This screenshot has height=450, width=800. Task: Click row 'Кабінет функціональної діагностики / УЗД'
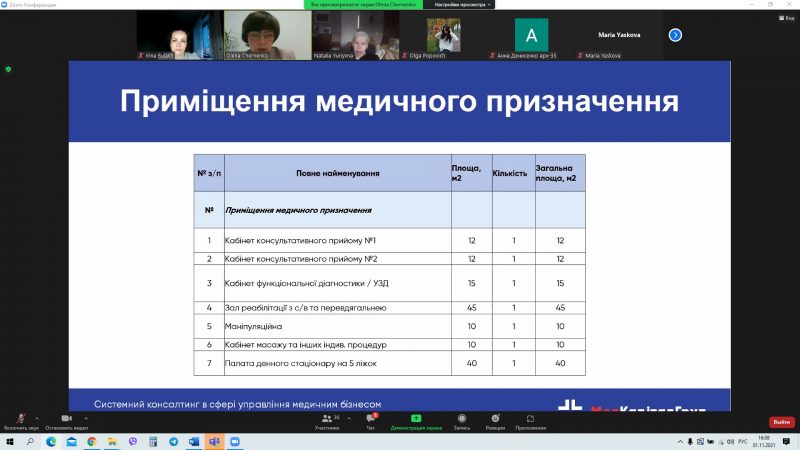[389, 283]
